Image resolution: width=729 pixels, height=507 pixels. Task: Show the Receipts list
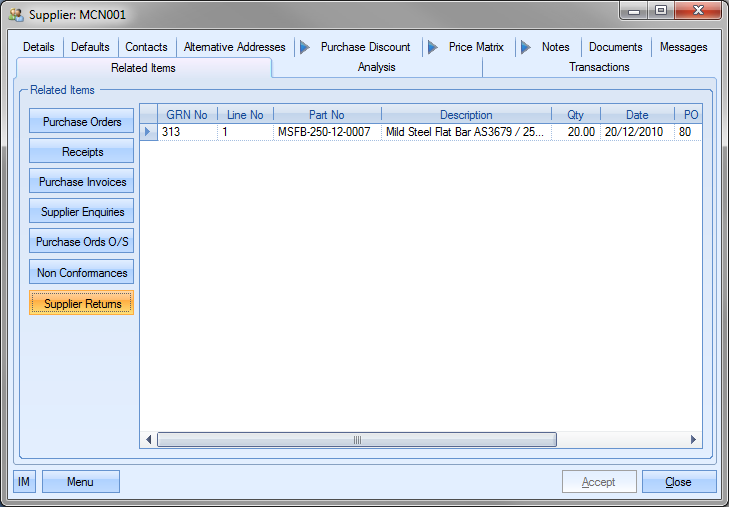point(82,152)
